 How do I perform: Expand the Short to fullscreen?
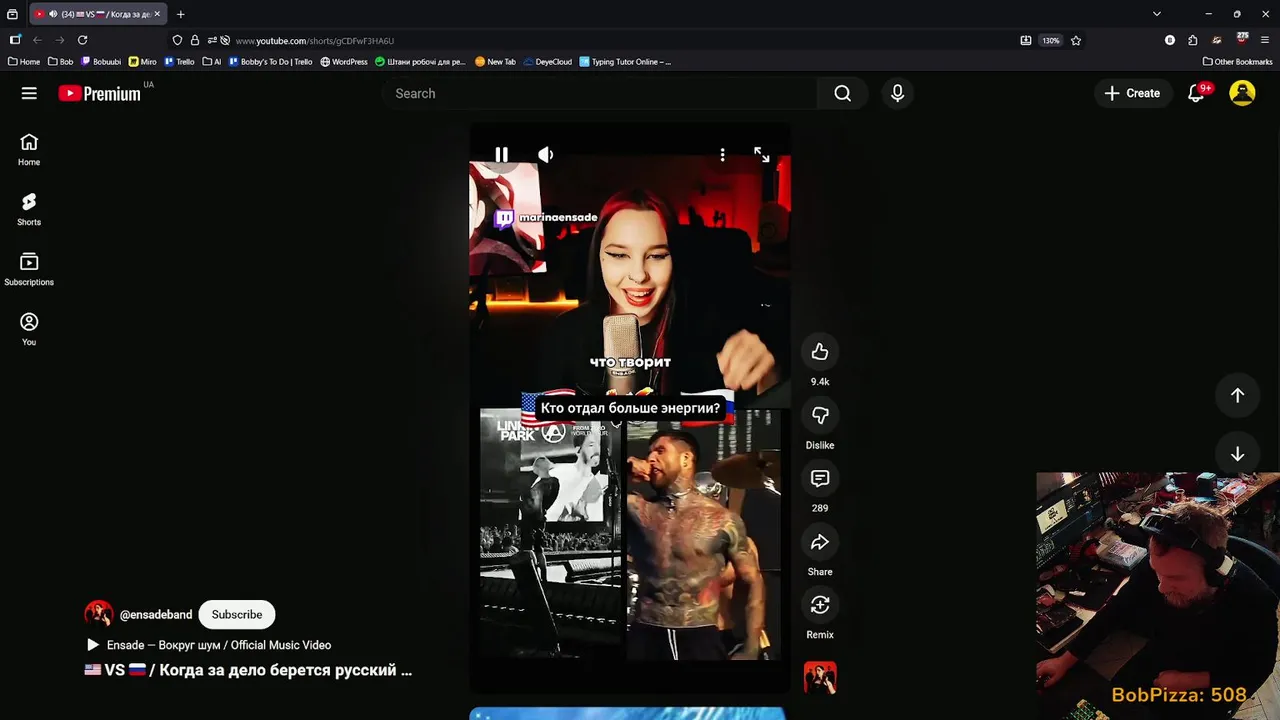point(762,154)
